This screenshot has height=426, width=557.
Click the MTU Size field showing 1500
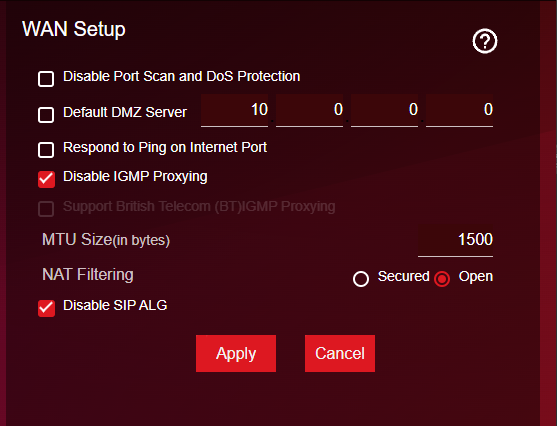455,240
